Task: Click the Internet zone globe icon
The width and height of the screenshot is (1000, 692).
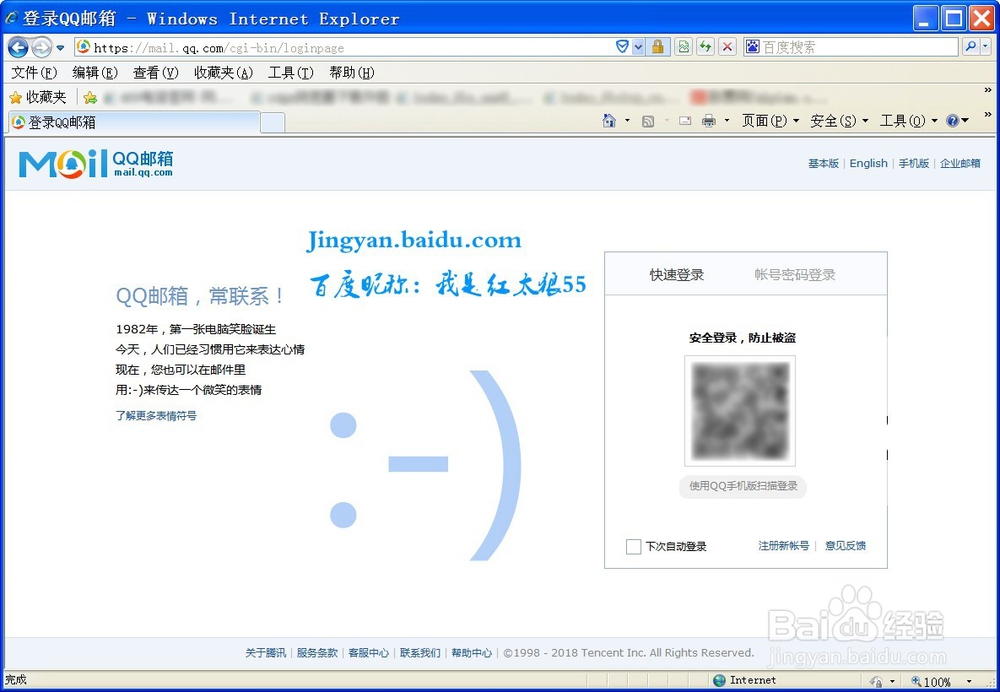Action: pyautogui.click(x=719, y=681)
